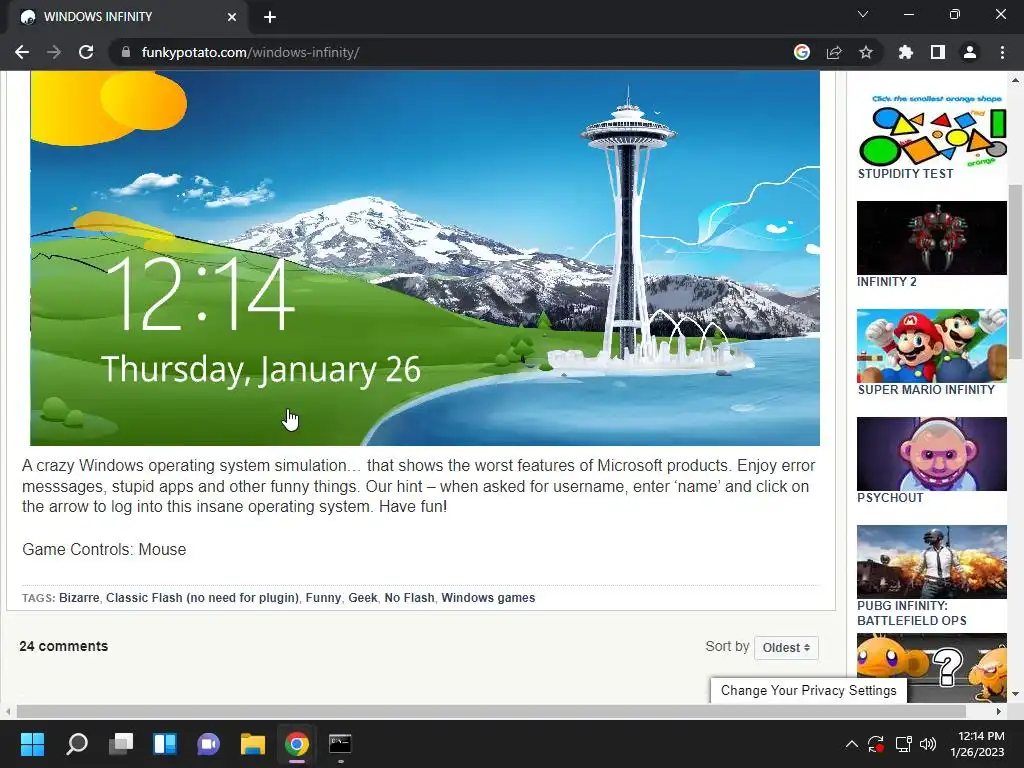
Task: Open the Psychout game thumbnail
Action: click(x=932, y=454)
